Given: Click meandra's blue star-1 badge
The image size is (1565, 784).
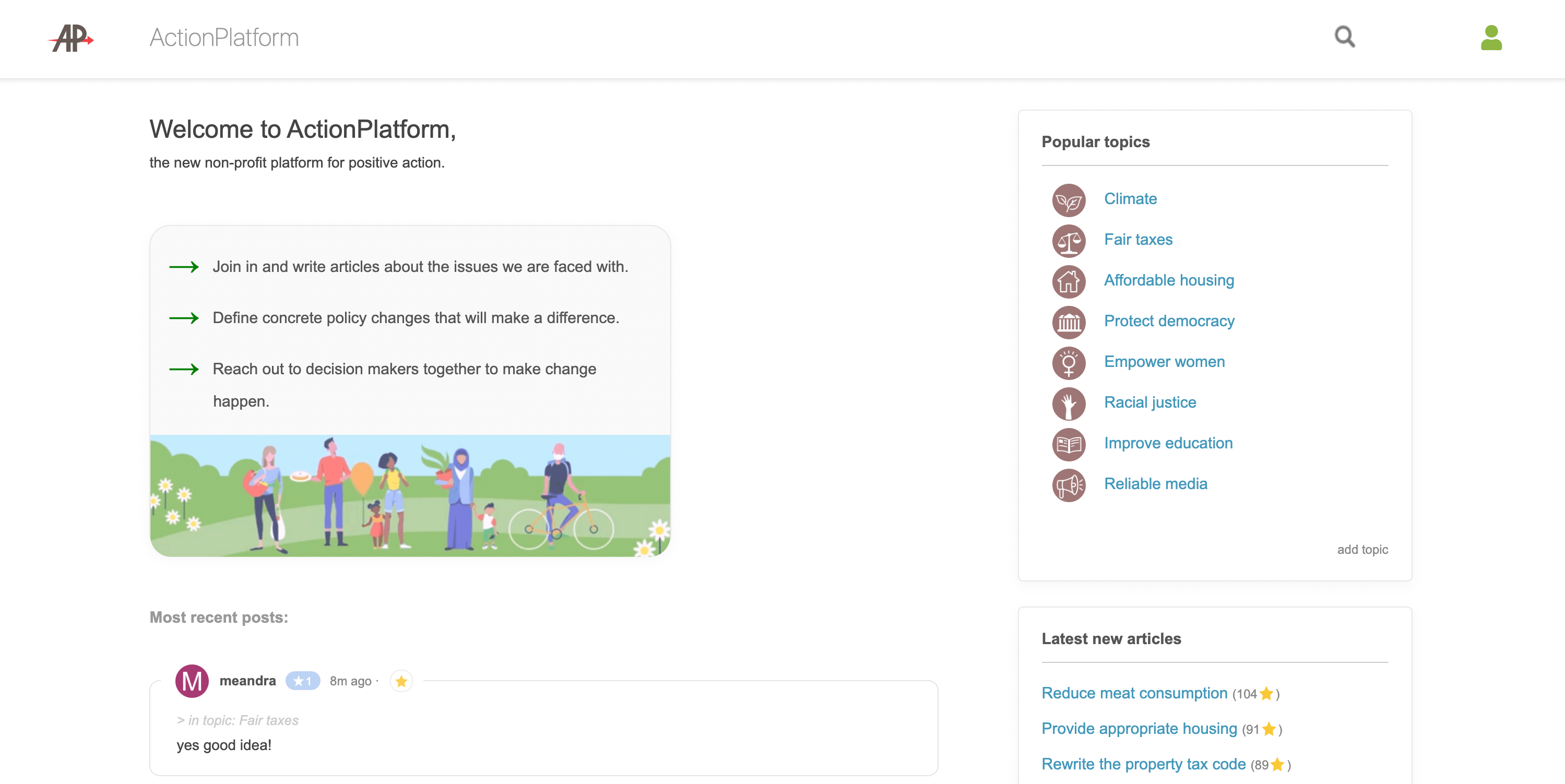Looking at the screenshot, I should point(303,681).
